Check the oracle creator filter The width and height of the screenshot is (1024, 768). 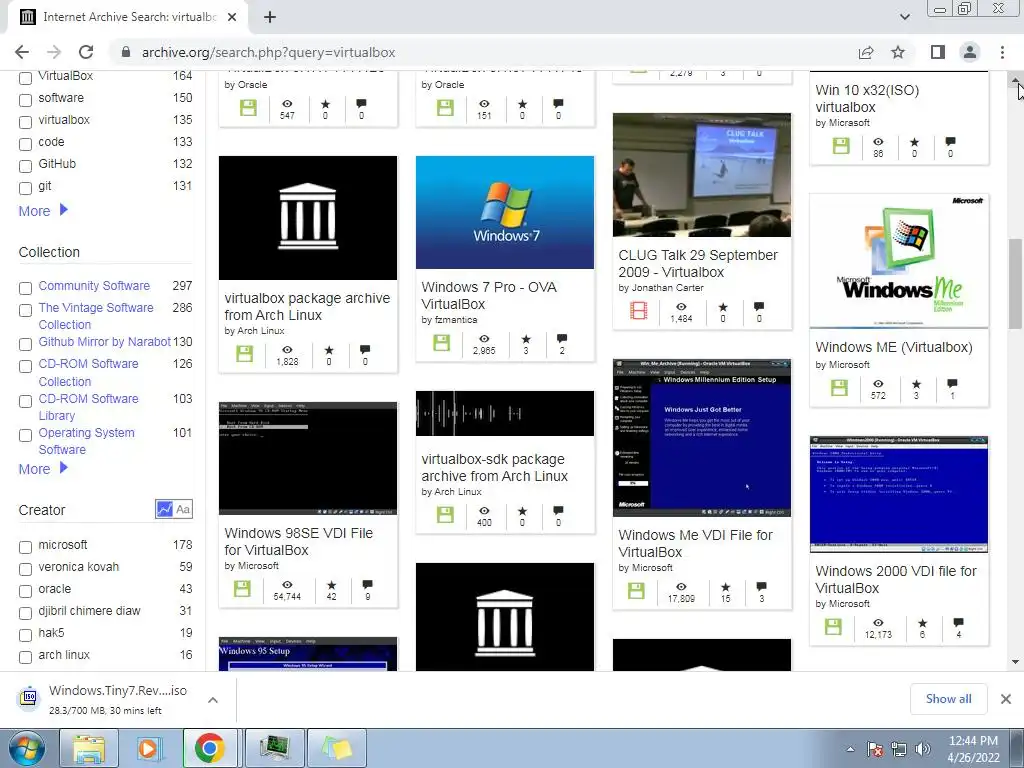(25, 591)
